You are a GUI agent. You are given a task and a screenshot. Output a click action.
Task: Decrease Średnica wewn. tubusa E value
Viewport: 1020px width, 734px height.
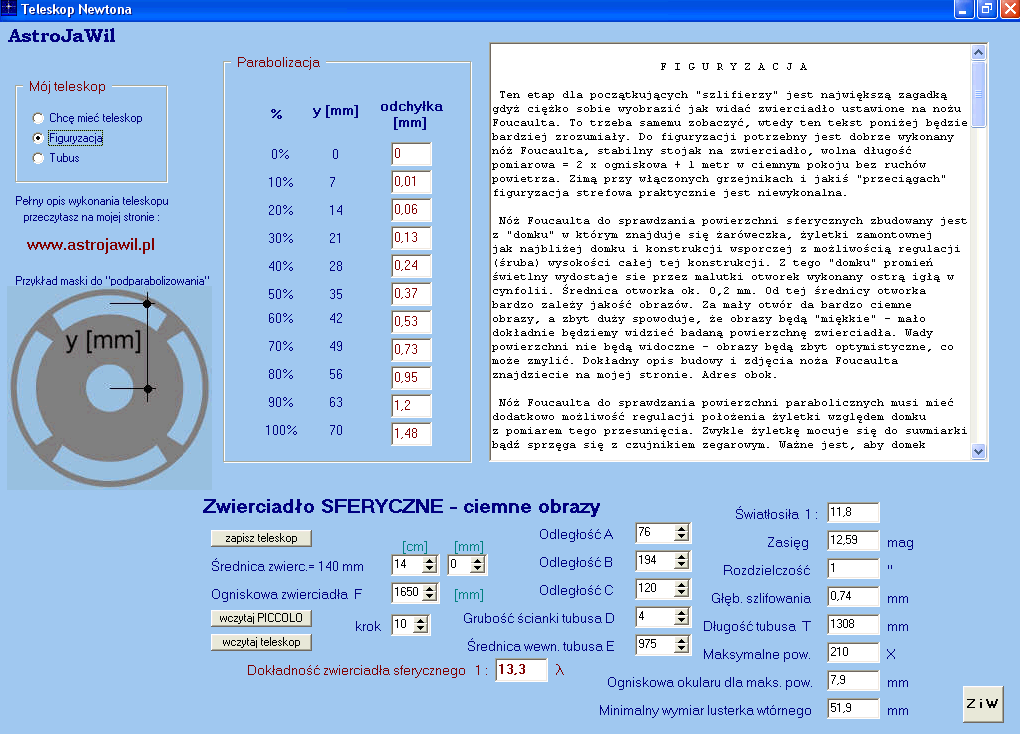[681, 648]
